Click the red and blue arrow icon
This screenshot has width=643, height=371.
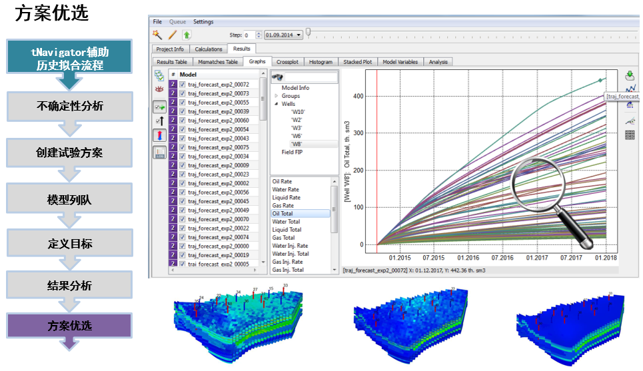tap(160, 135)
